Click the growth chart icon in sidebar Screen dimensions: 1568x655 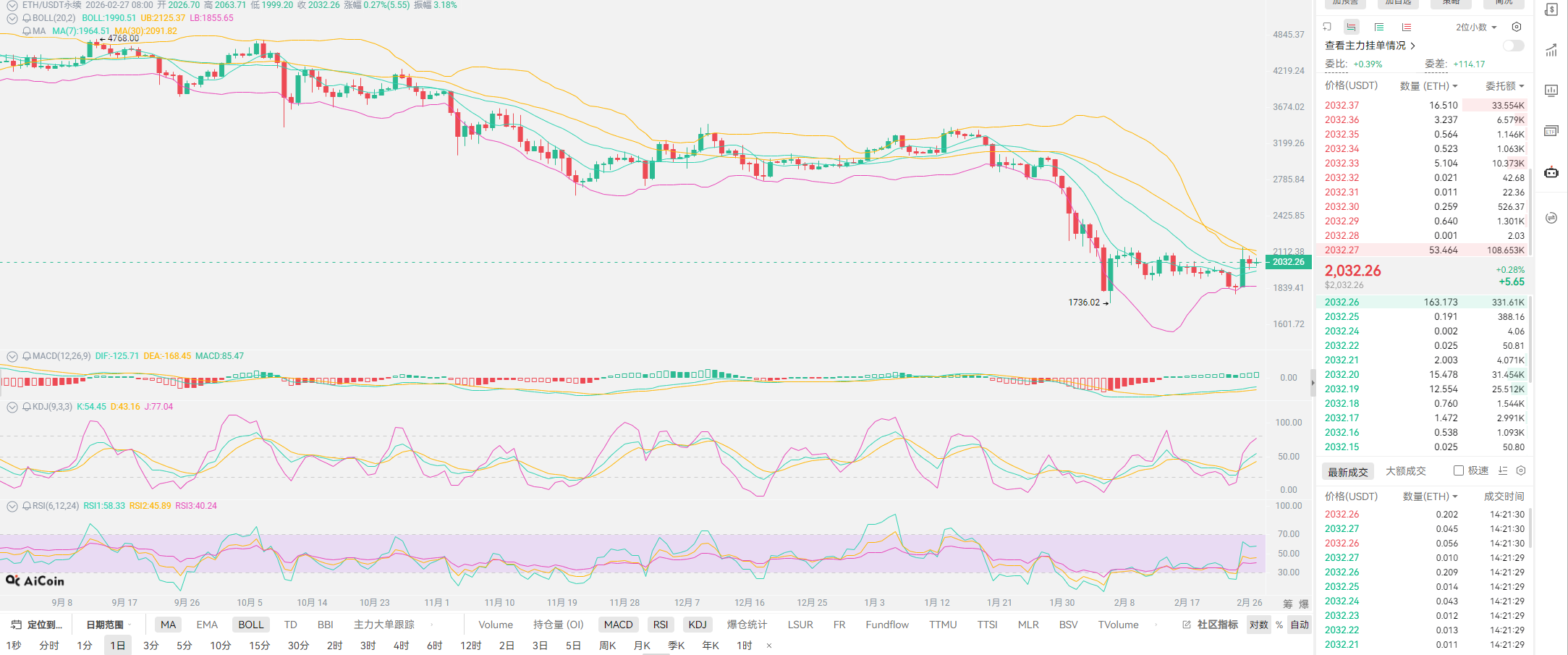point(1551,51)
